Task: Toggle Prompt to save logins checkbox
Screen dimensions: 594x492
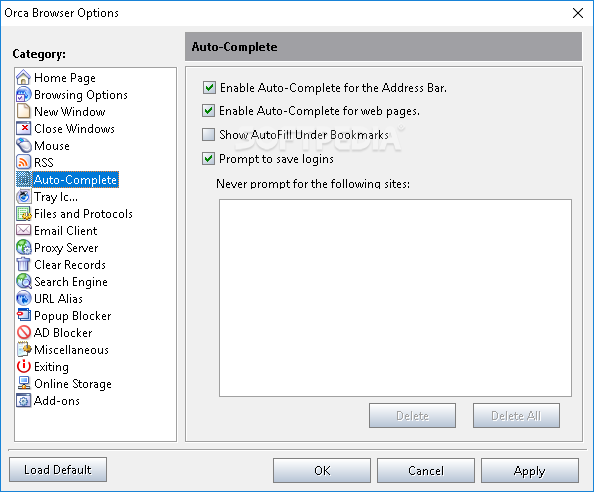Action: (x=208, y=158)
